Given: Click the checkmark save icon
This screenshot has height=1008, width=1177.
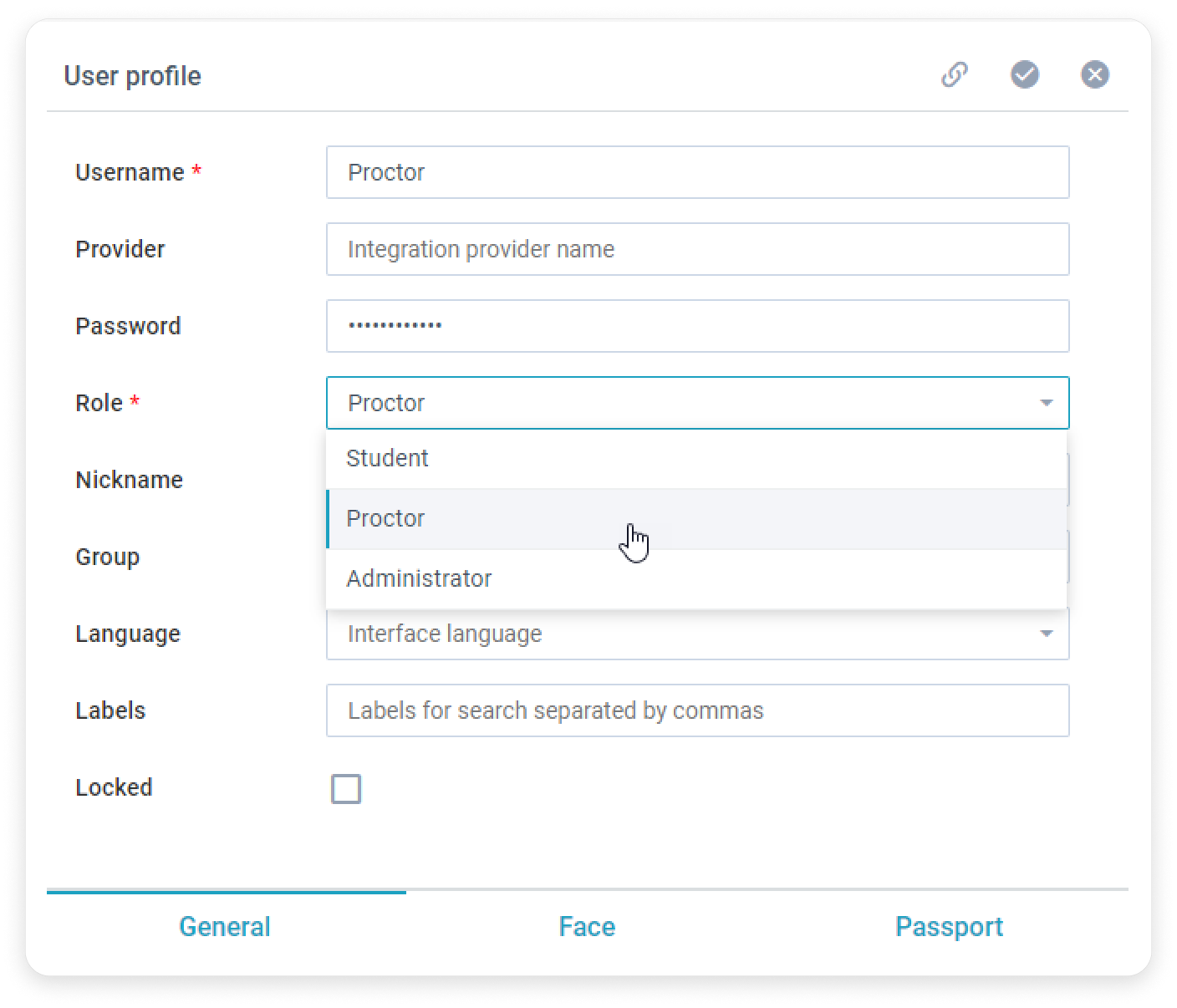Looking at the screenshot, I should pos(1024,74).
